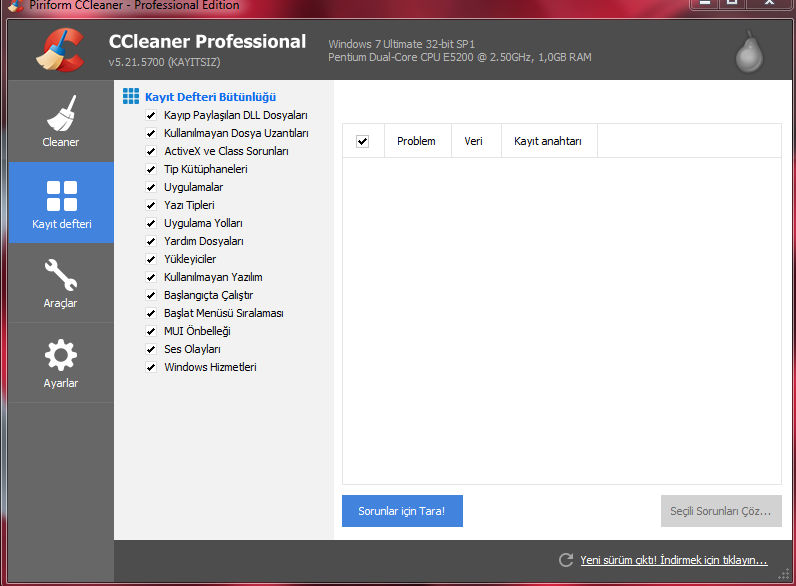
Task: Sort results by Kayıt anahtarı column
Action: (x=550, y=141)
